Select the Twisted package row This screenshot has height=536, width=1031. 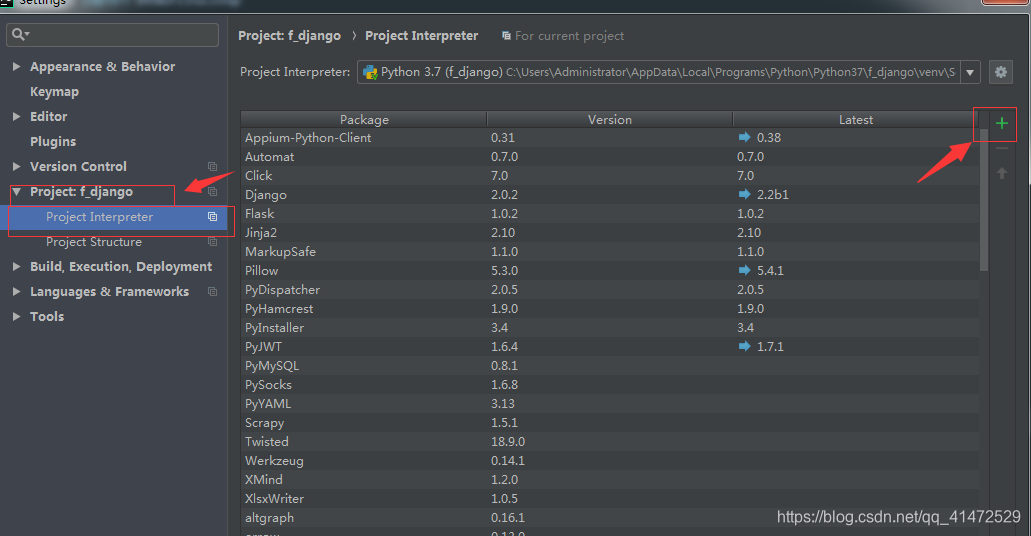pyautogui.click(x=610, y=441)
